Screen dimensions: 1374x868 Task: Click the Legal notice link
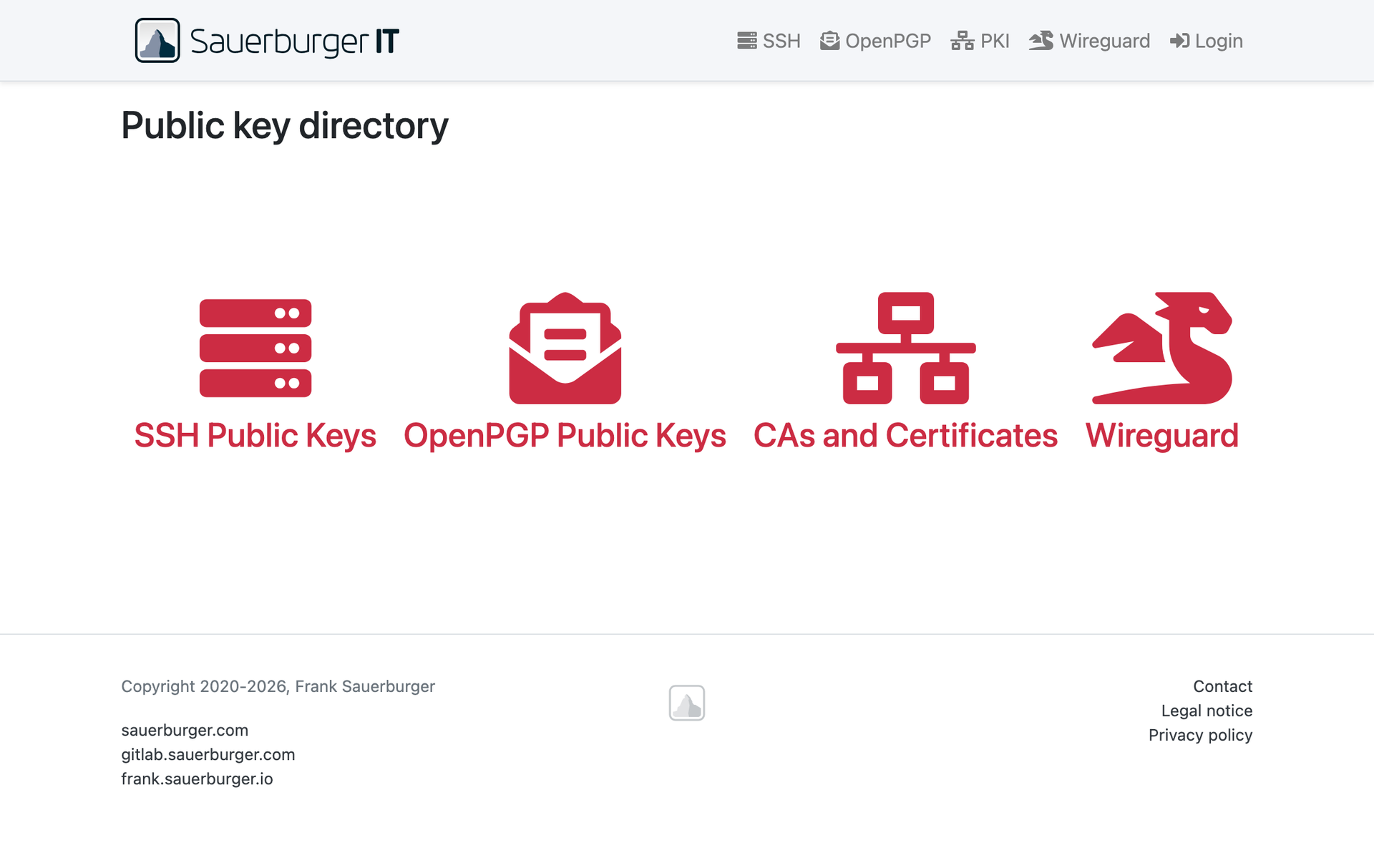click(x=1207, y=711)
